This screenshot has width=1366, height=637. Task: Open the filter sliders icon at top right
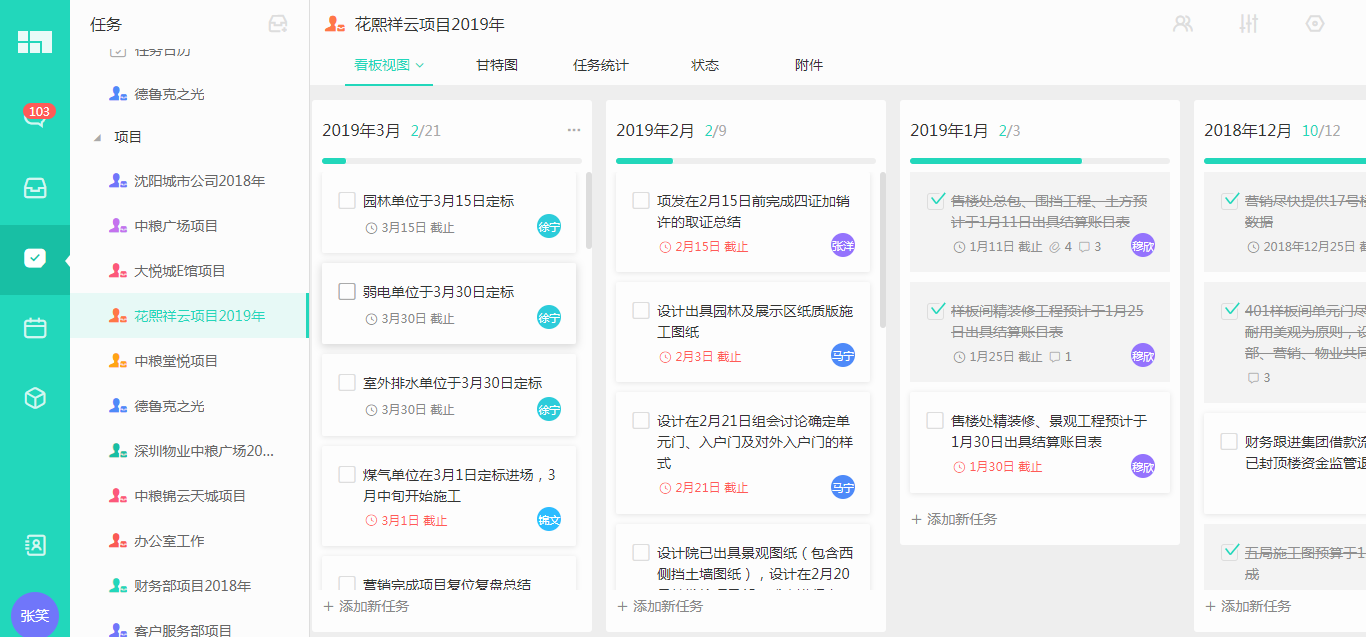click(x=1248, y=24)
